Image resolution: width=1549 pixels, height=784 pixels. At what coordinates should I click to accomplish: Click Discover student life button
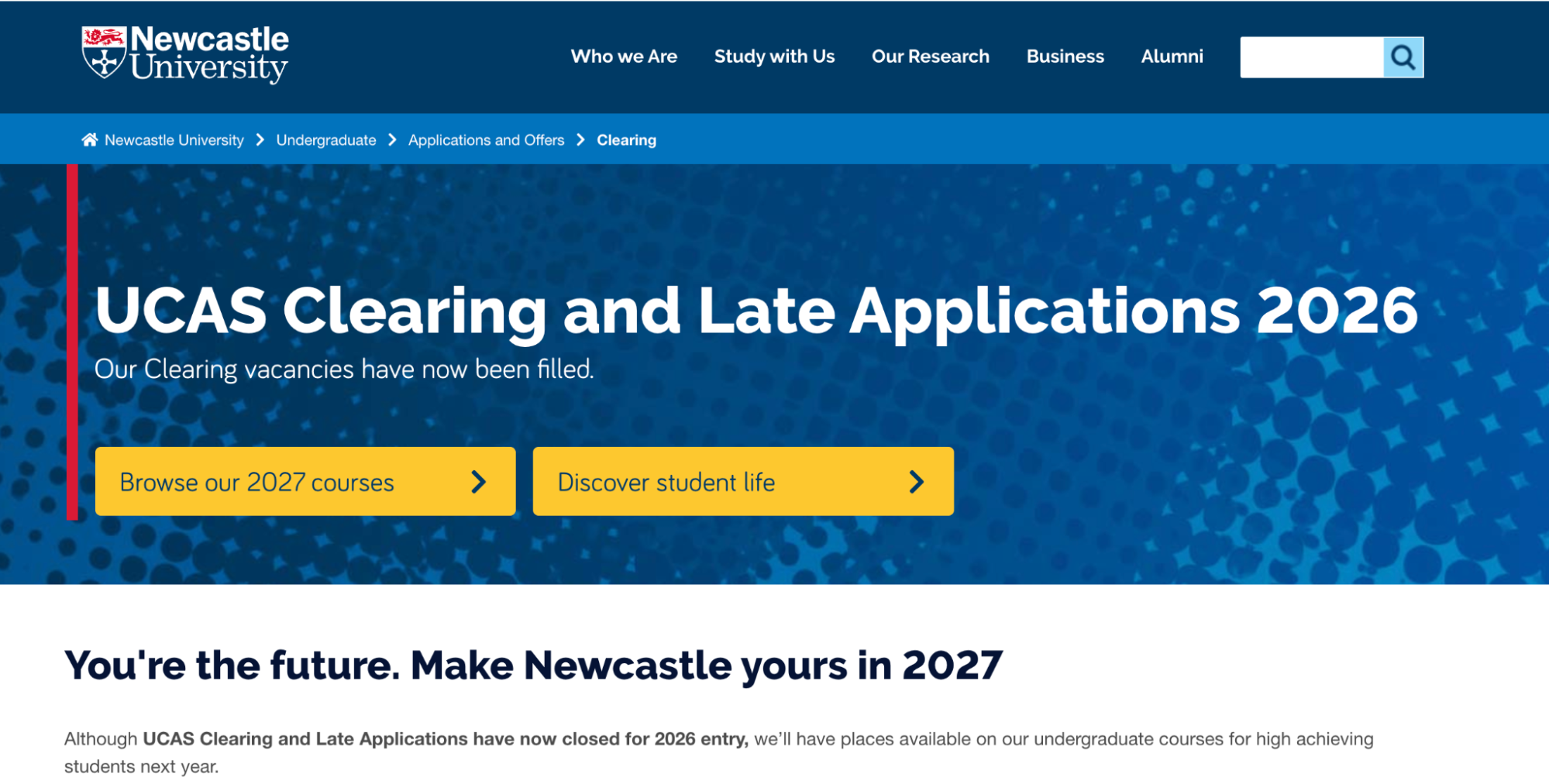tap(743, 481)
